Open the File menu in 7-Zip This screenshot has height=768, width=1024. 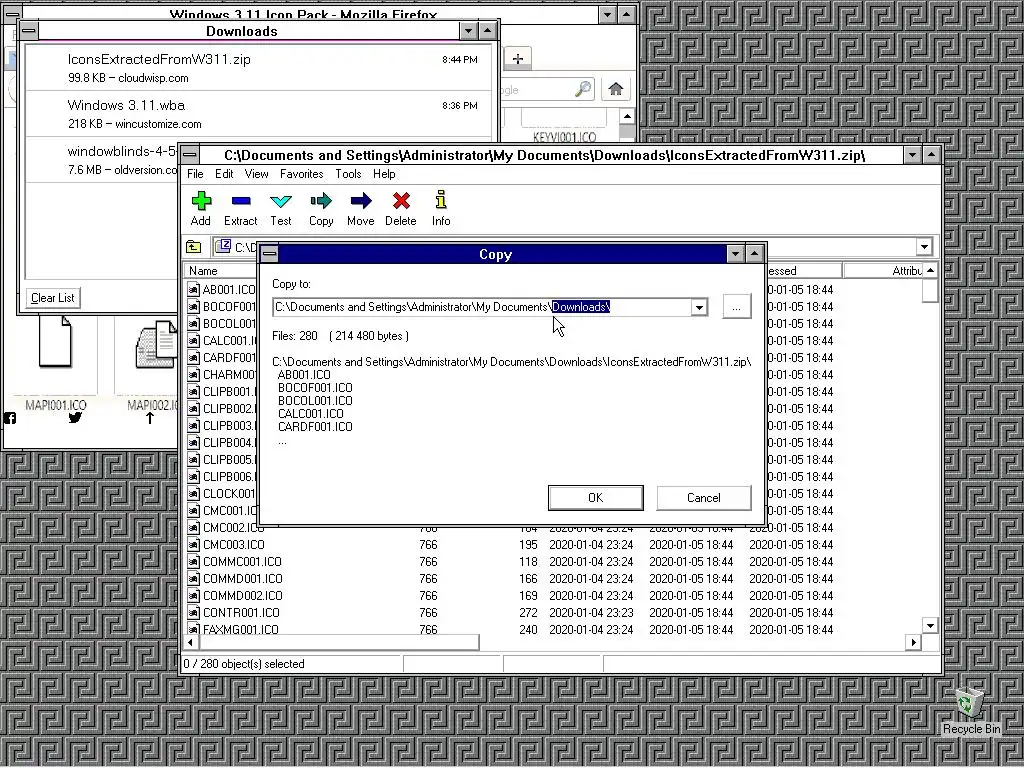pyautogui.click(x=195, y=174)
